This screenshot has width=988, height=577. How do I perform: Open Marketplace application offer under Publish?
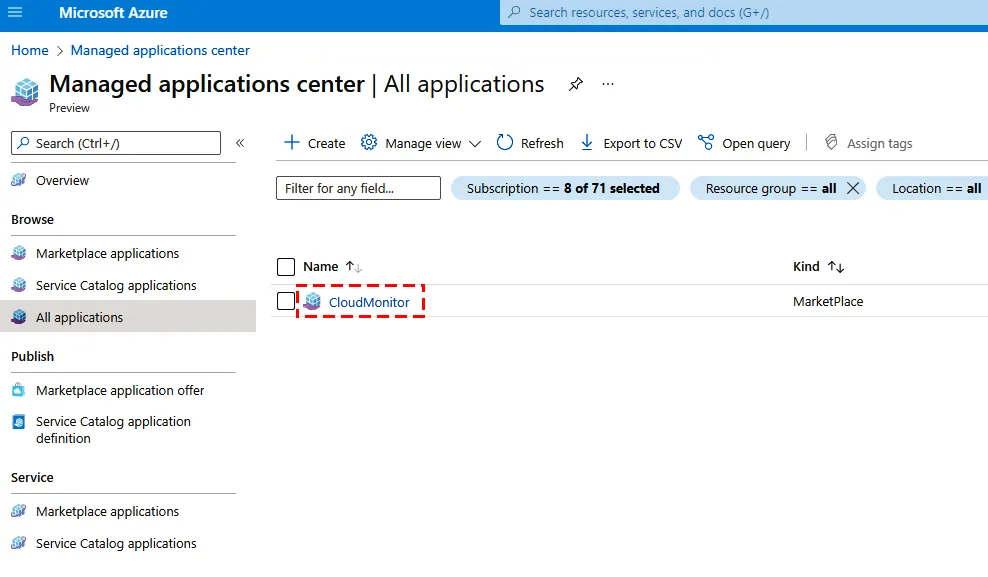[120, 391]
